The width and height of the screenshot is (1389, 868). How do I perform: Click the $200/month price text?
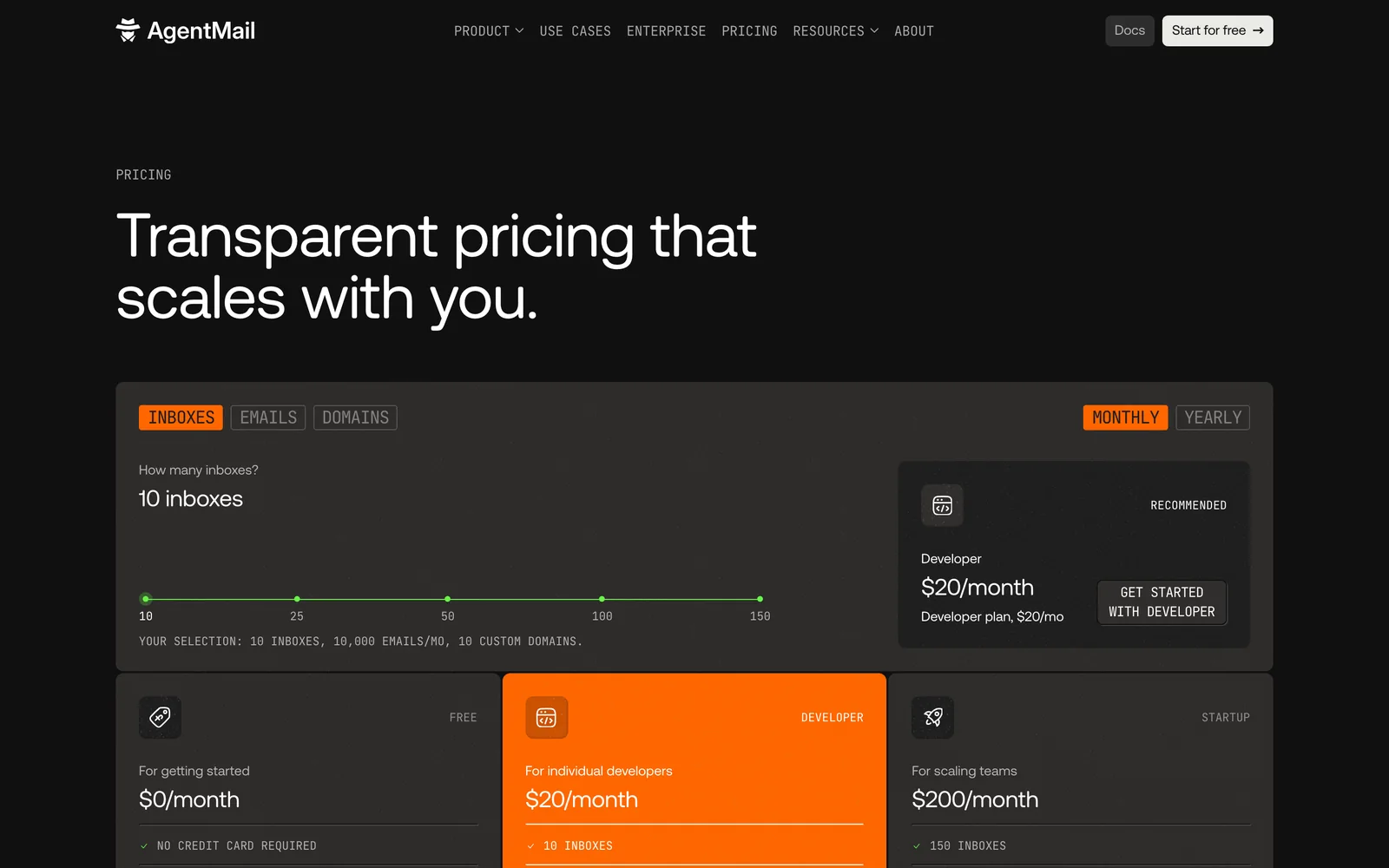[x=975, y=799]
